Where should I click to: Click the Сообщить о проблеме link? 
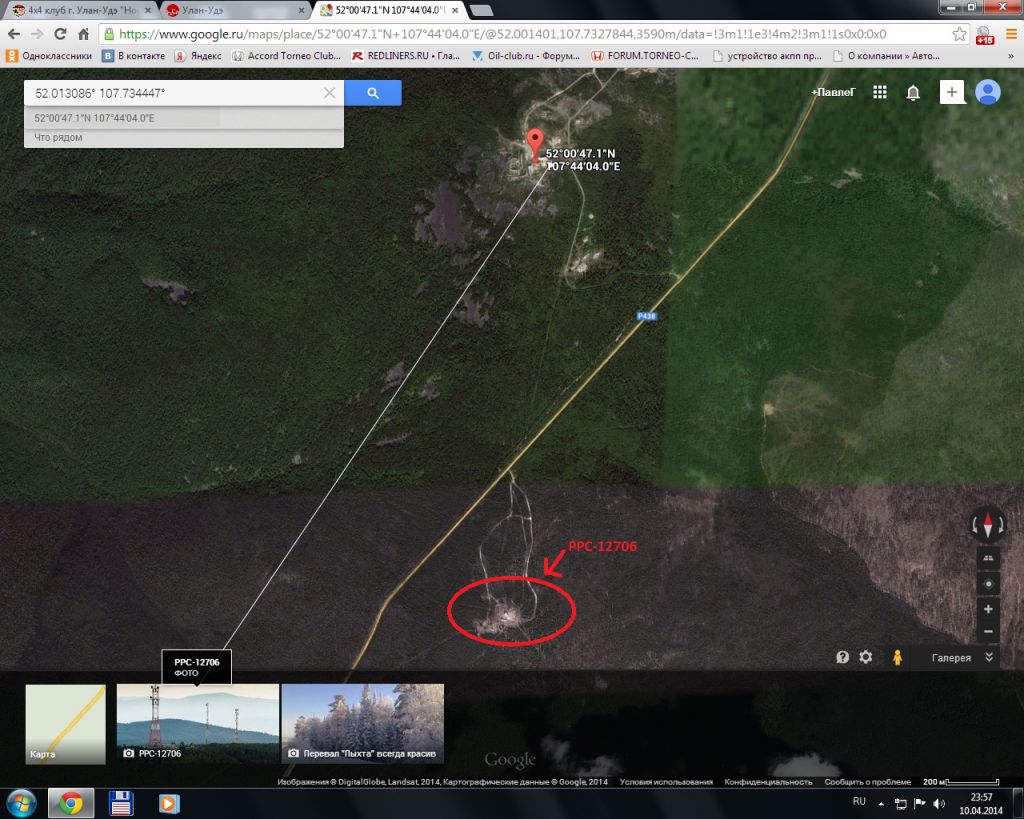coord(868,782)
